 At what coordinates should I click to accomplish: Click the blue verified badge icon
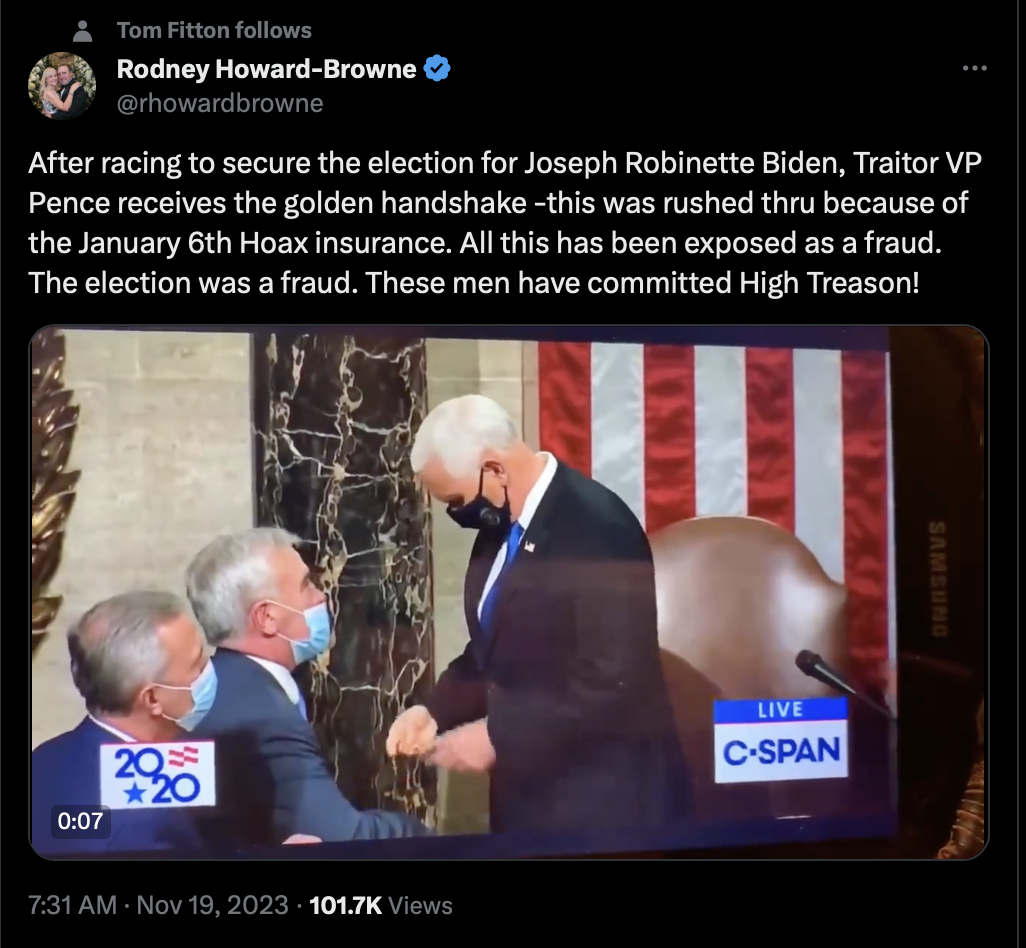point(437,69)
